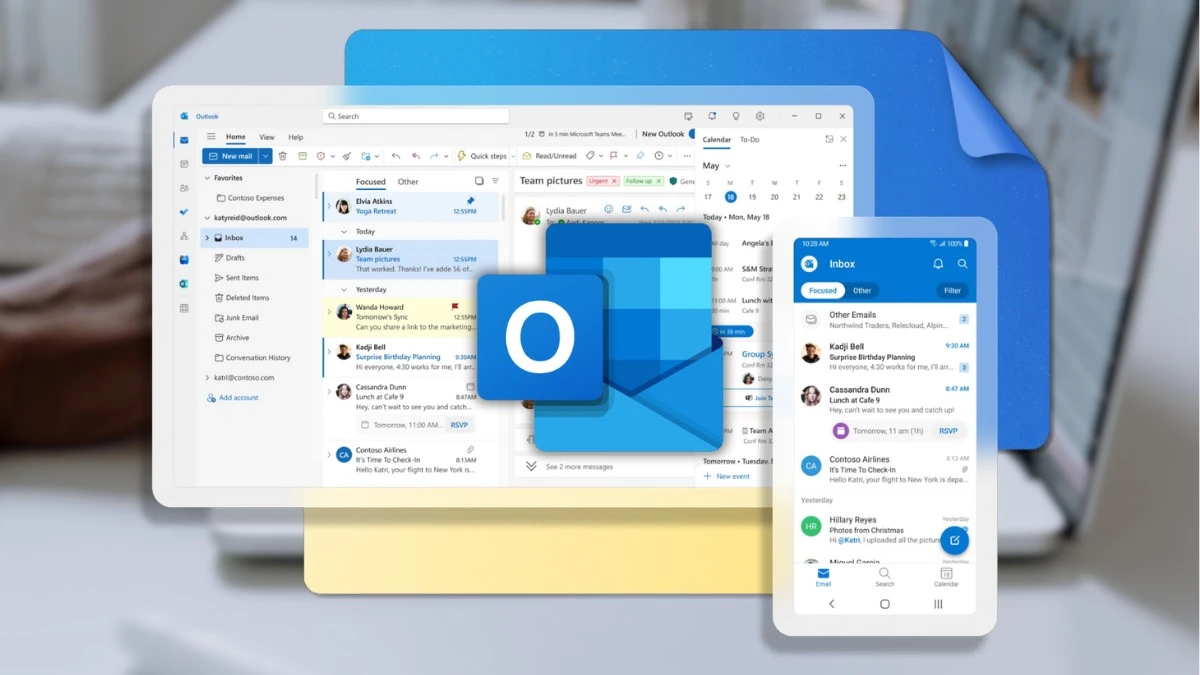Expand the New mail dropdown arrow
1200x675 pixels.
point(265,156)
